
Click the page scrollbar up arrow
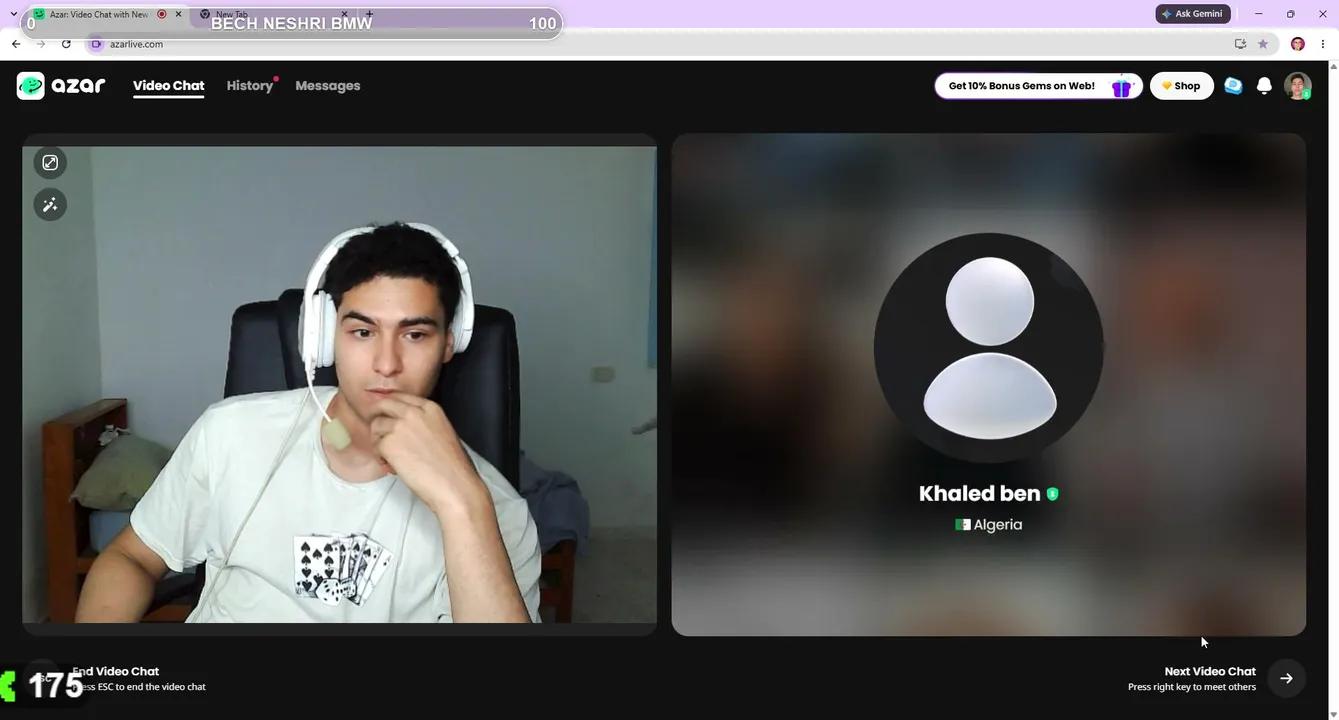tap(1334, 67)
